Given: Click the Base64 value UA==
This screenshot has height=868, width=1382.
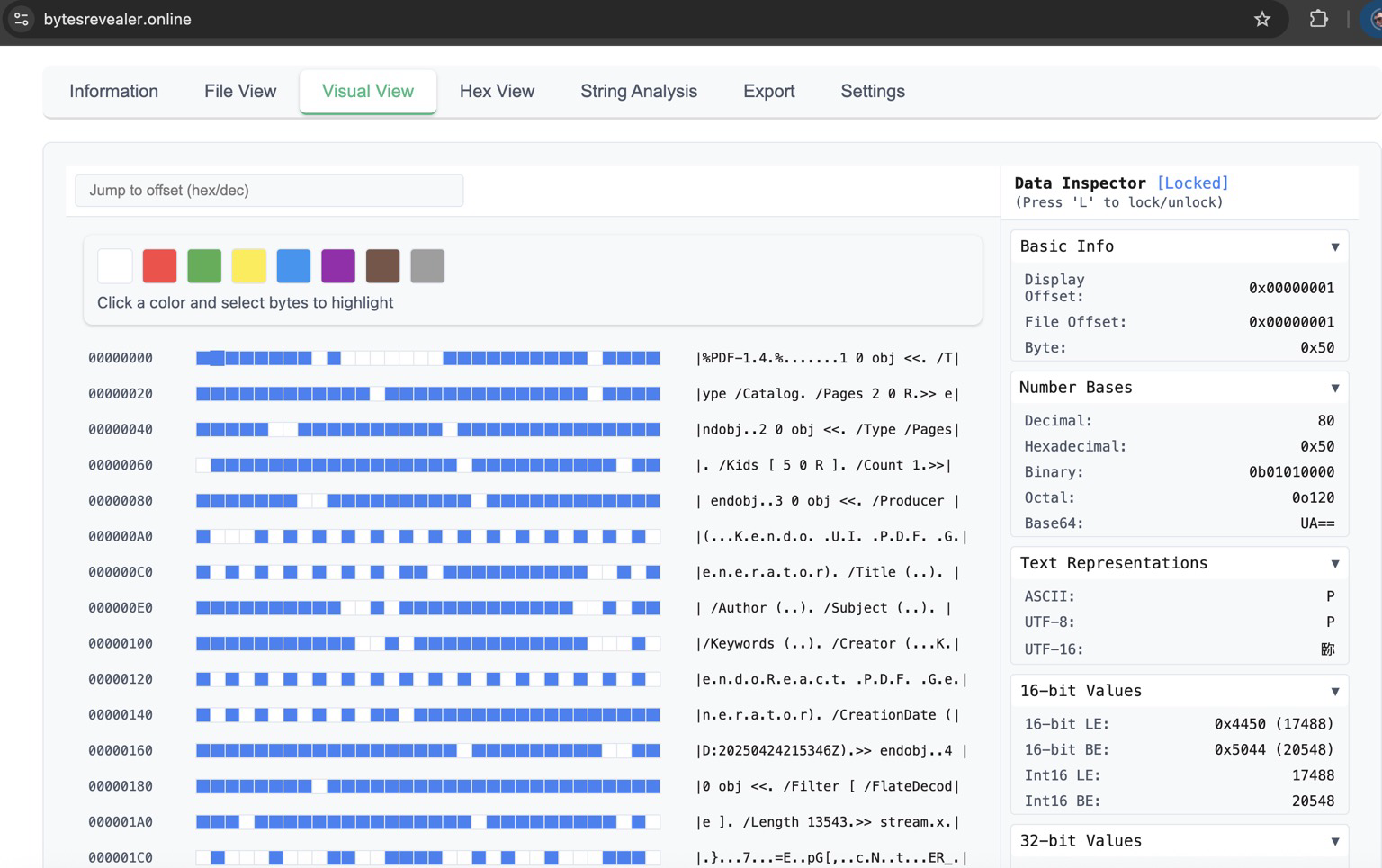Looking at the screenshot, I should click(1317, 523).
